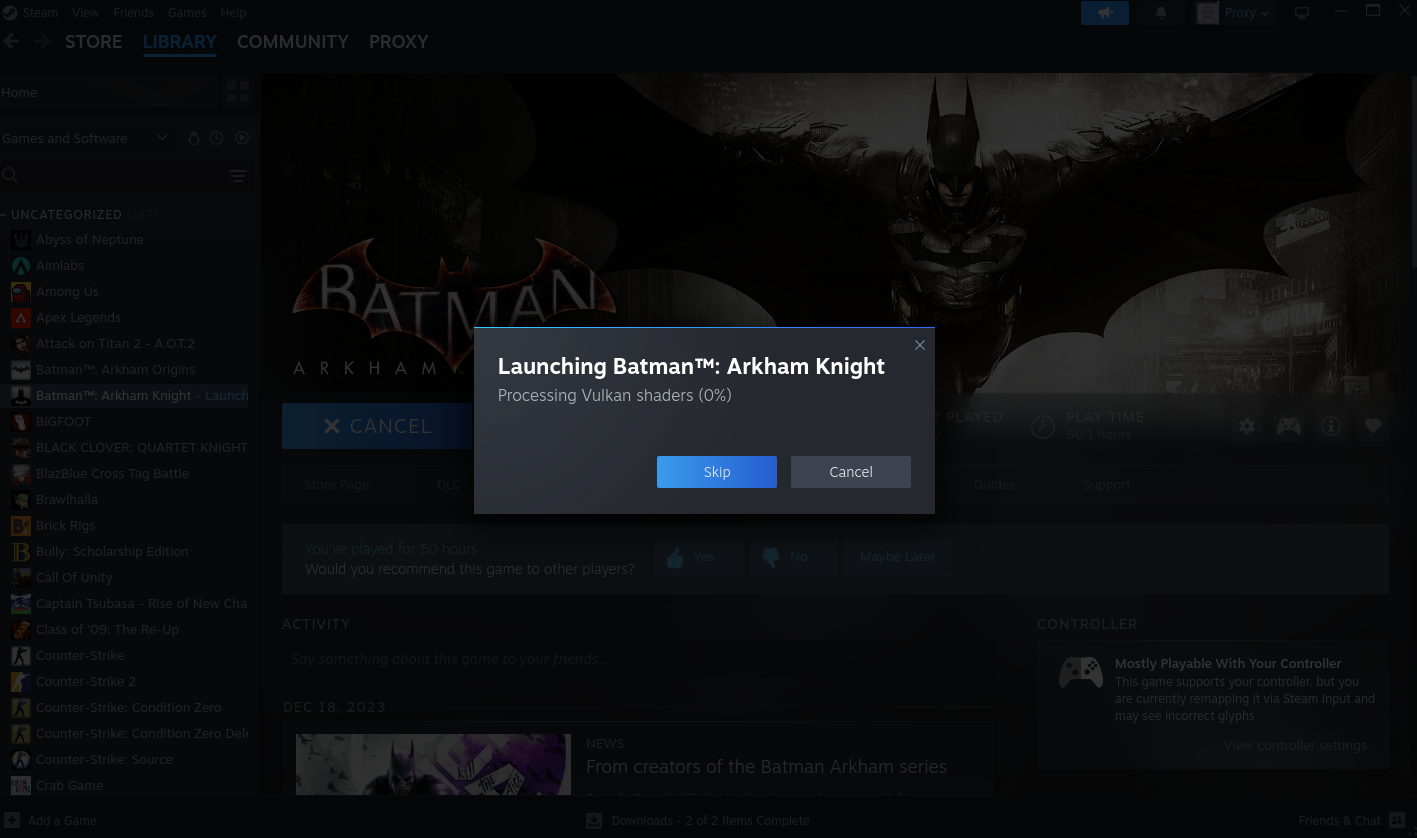The image size is (1417, 838).
Task: Click the forward navigation arrow
Action: point(44,42)
